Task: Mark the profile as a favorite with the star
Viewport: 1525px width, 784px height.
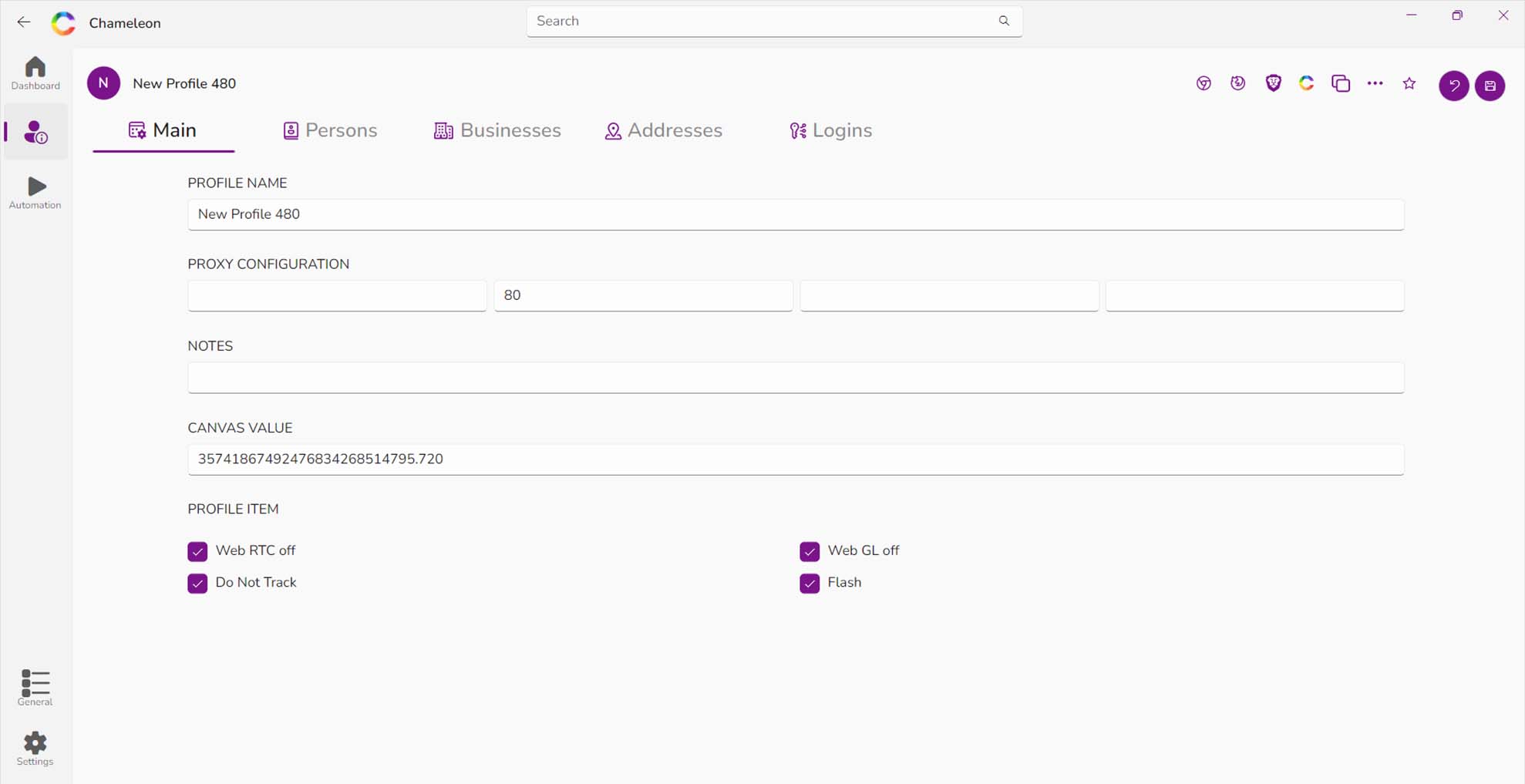Action: 1409,83
